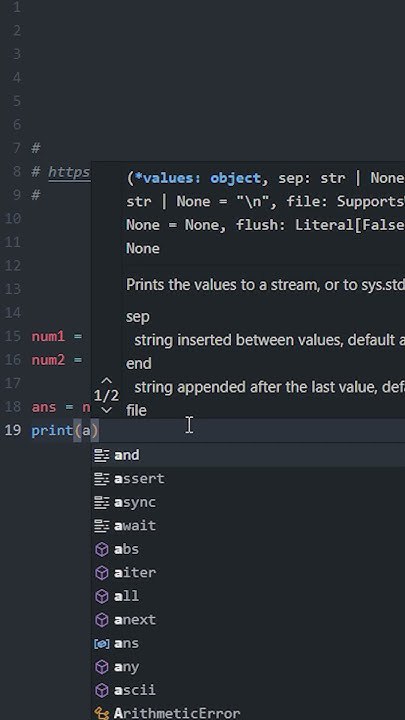Pick the 'await' keyword icon
Viewport: 405px width, 720px height.
point(101,526)
